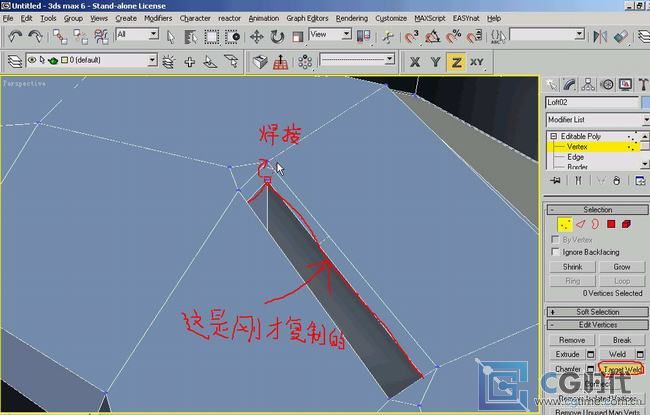Image resolution: width=650 pixels, height=415 pixels.
Task: Enable the Ignore Backfacing checkbox
Action: 555,252
